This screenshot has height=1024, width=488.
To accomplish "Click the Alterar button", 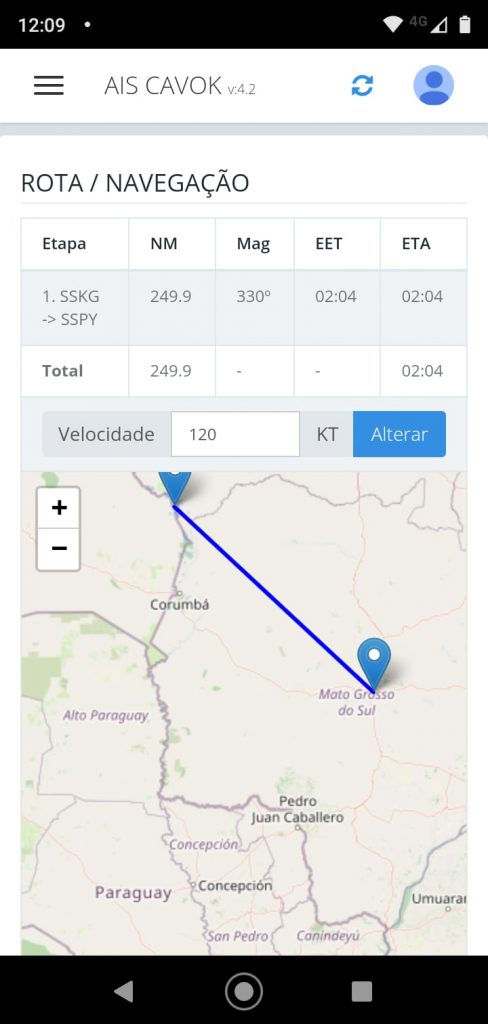I will [x=399, y=434].
